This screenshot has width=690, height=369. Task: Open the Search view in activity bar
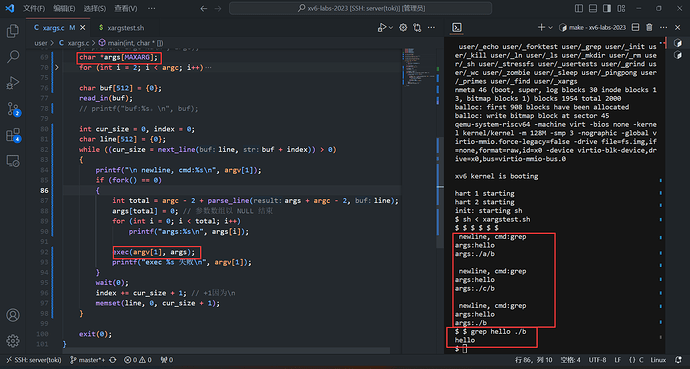13,56
